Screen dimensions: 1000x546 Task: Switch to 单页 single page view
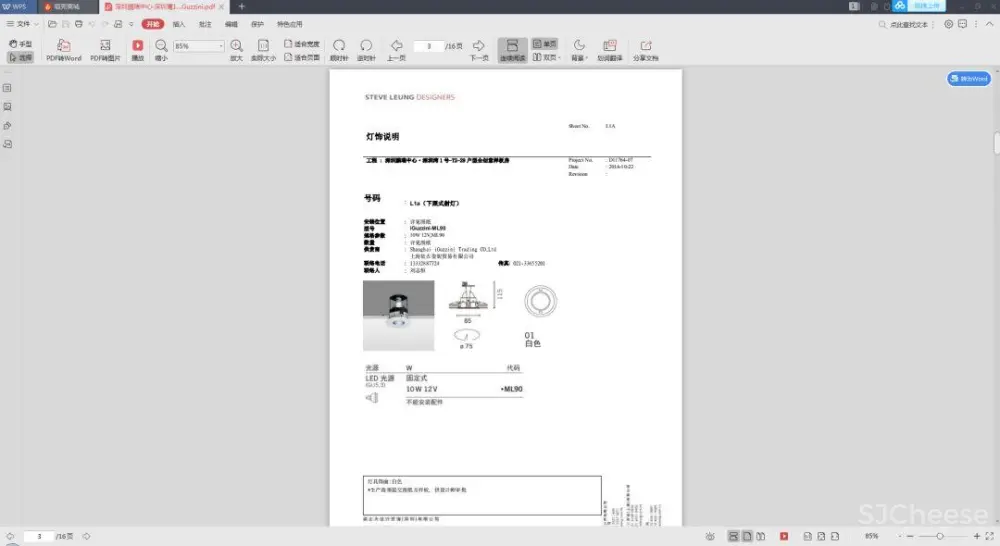pos(544,44)
